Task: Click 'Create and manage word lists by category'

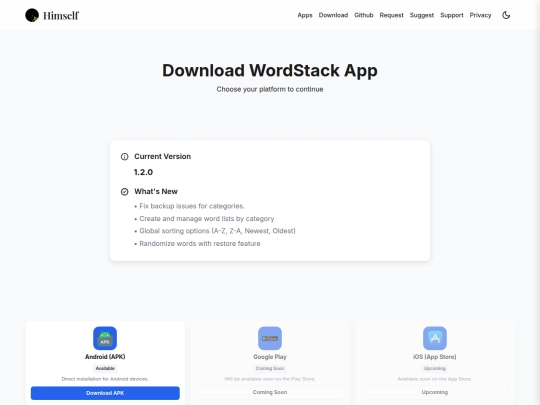Action: click(207, 219)
